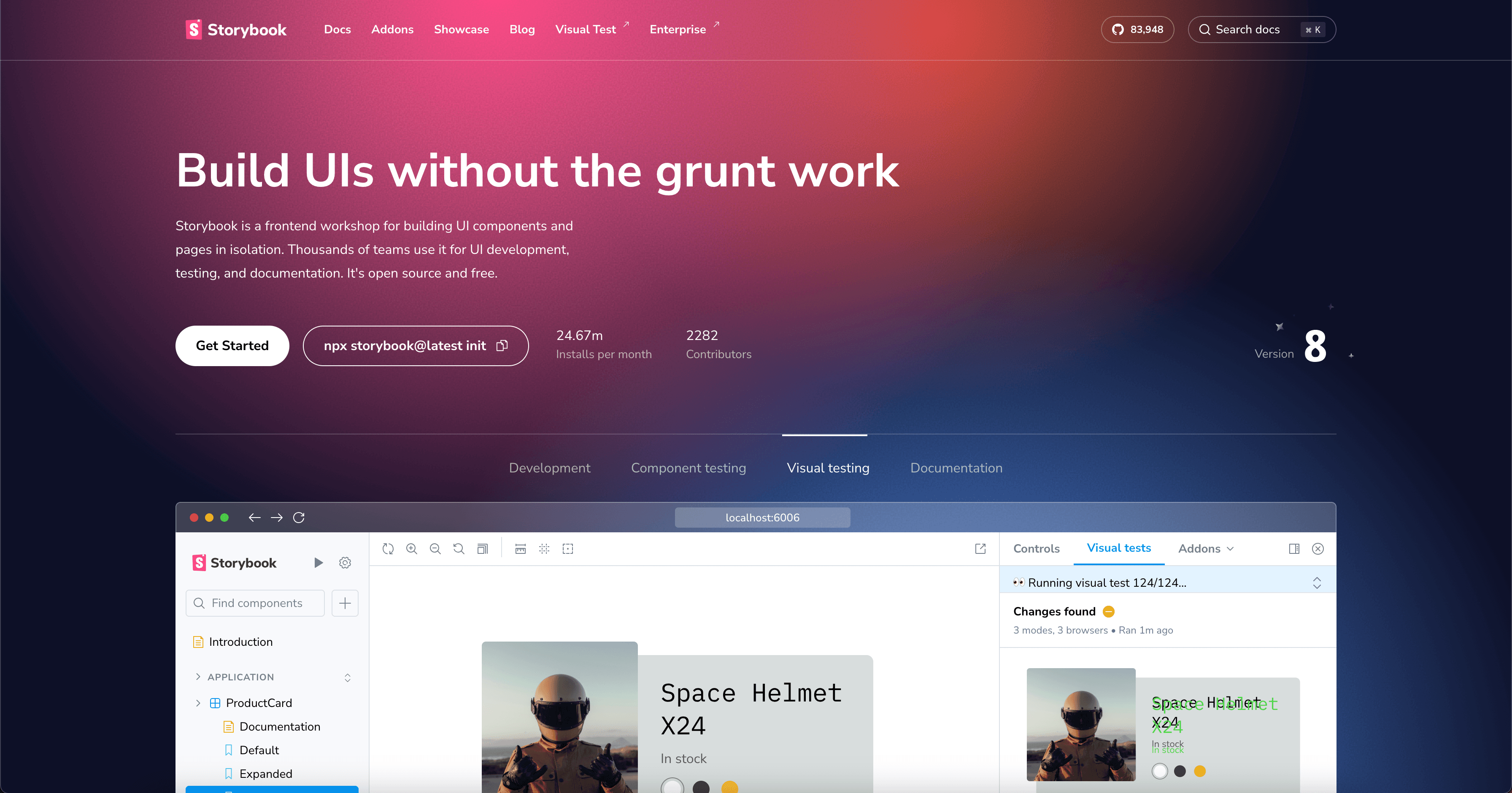Click the npx storybook@latest init button
Screen dimensions: 1512x793
[416, 346]
